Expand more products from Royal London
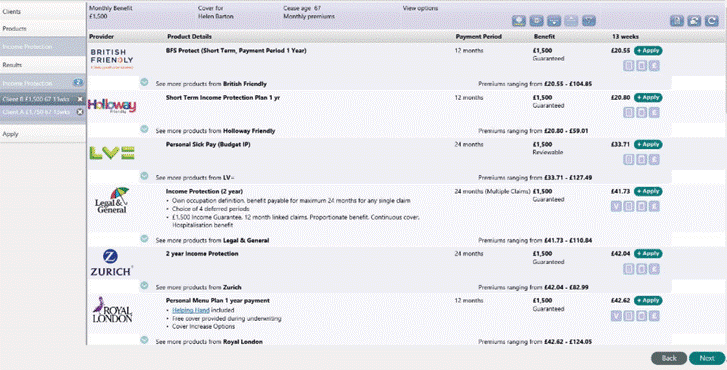 [144, 340]
